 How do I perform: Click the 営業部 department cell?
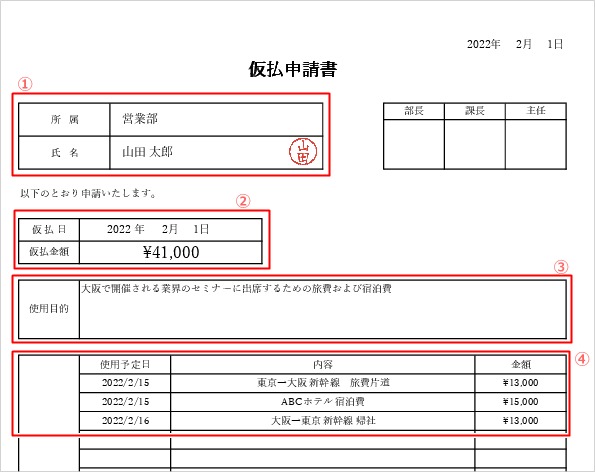(216, 120)
